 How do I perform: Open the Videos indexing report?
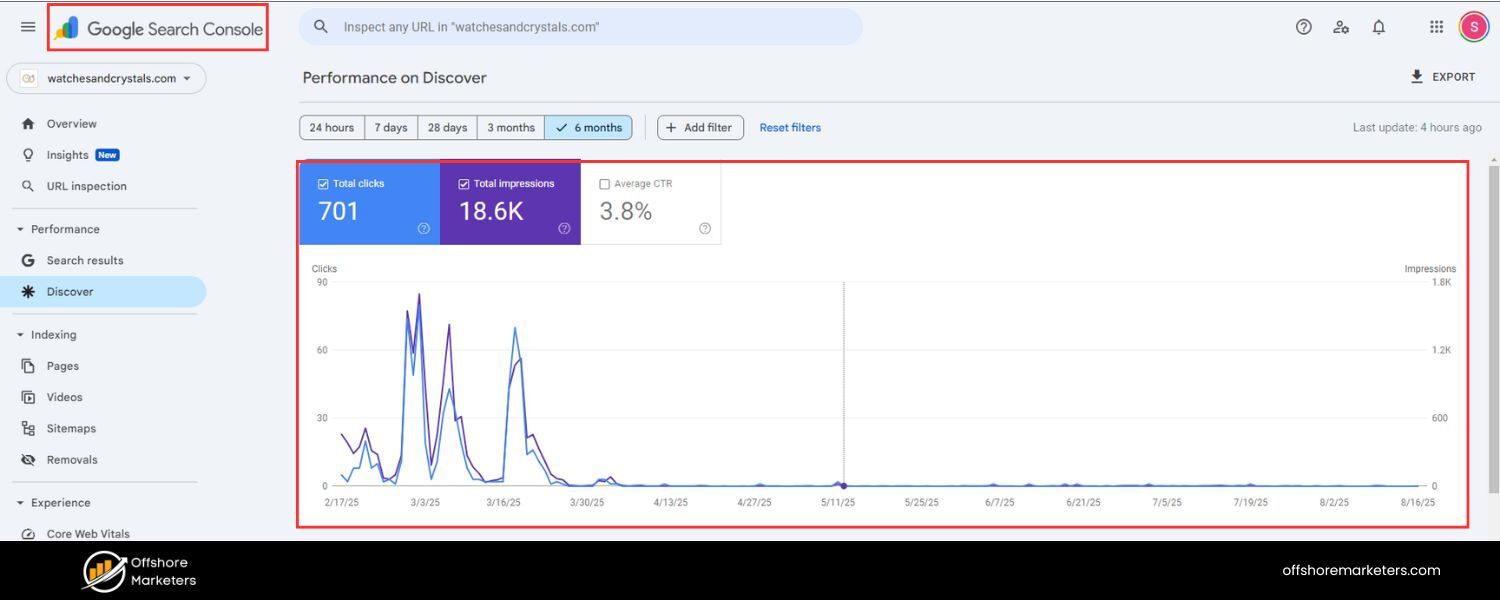[64, 397]
